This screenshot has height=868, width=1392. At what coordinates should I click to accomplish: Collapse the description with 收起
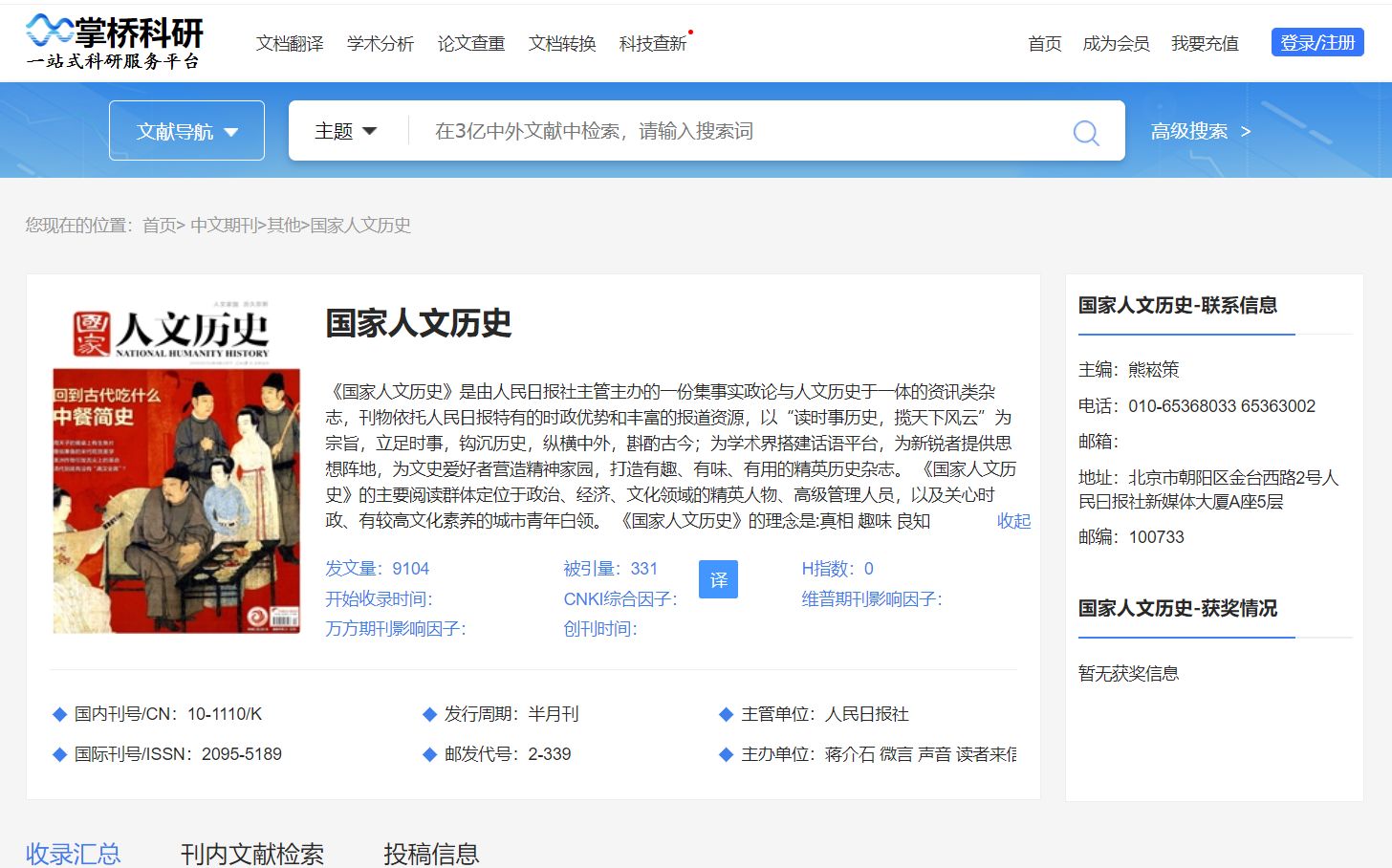[x=1013, y=521]
